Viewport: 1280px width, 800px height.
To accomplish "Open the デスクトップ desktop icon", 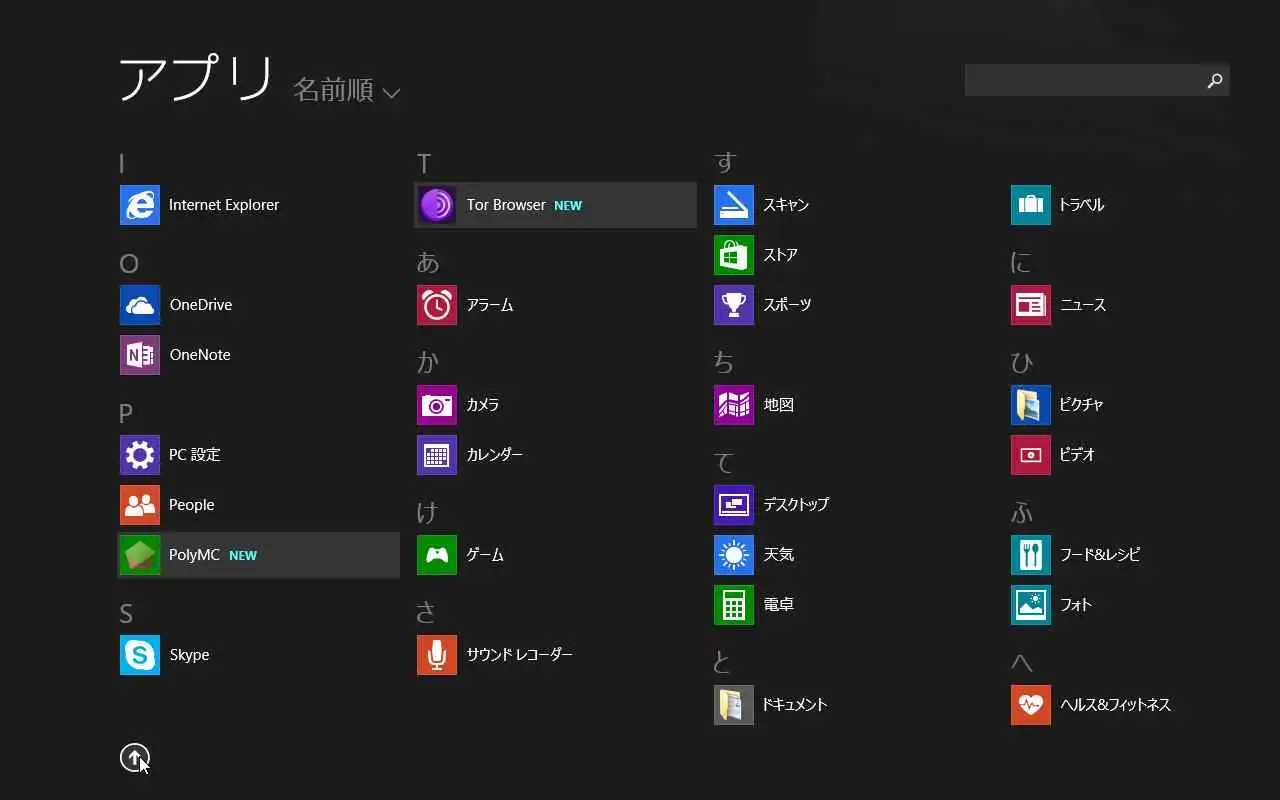I will (x=734, y=505).
